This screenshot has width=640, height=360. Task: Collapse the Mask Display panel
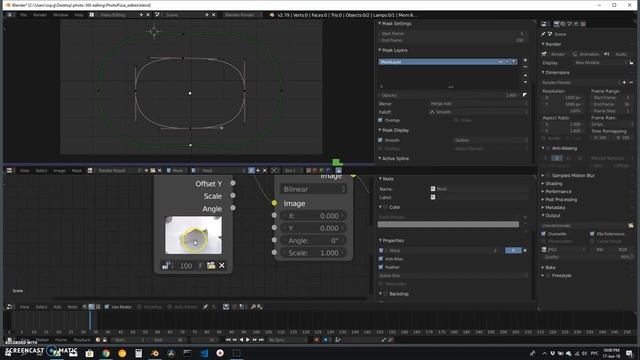(380, 130)
